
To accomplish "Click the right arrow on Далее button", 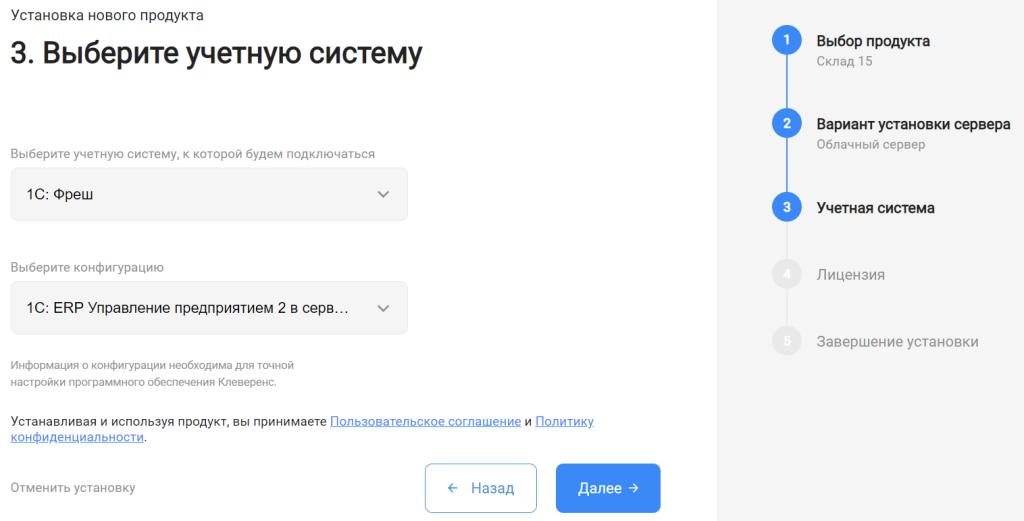I will click(633, 488).
